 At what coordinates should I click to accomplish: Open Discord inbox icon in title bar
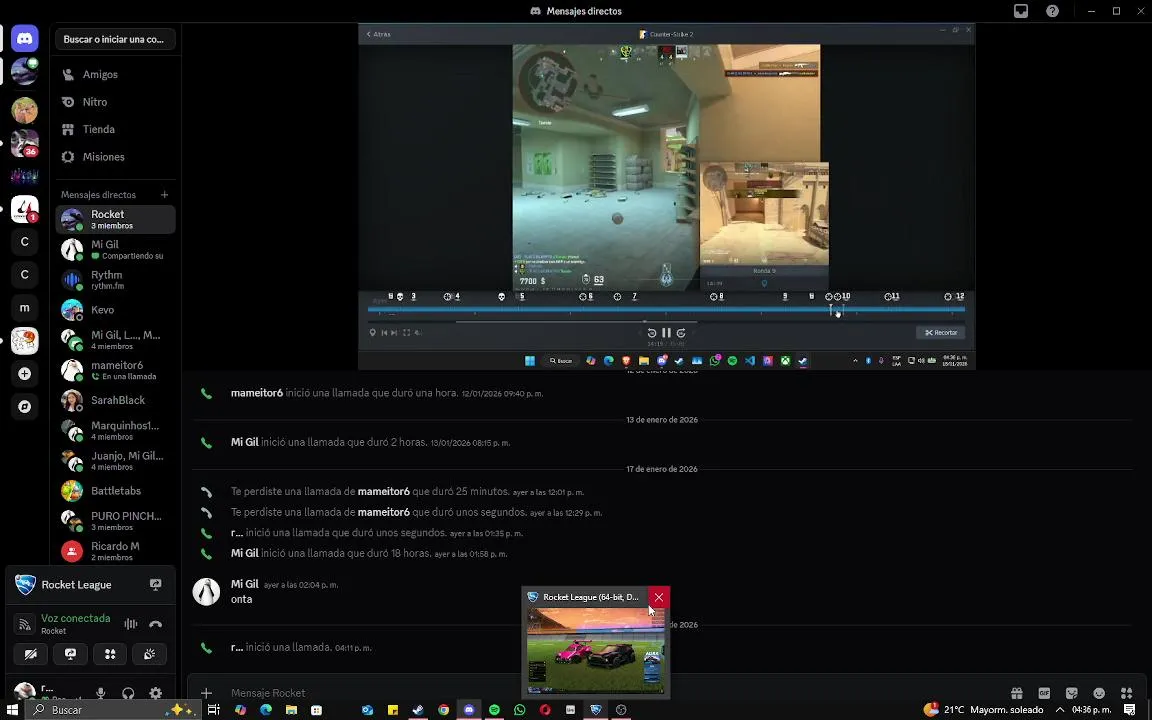[x=1021, y=11]
